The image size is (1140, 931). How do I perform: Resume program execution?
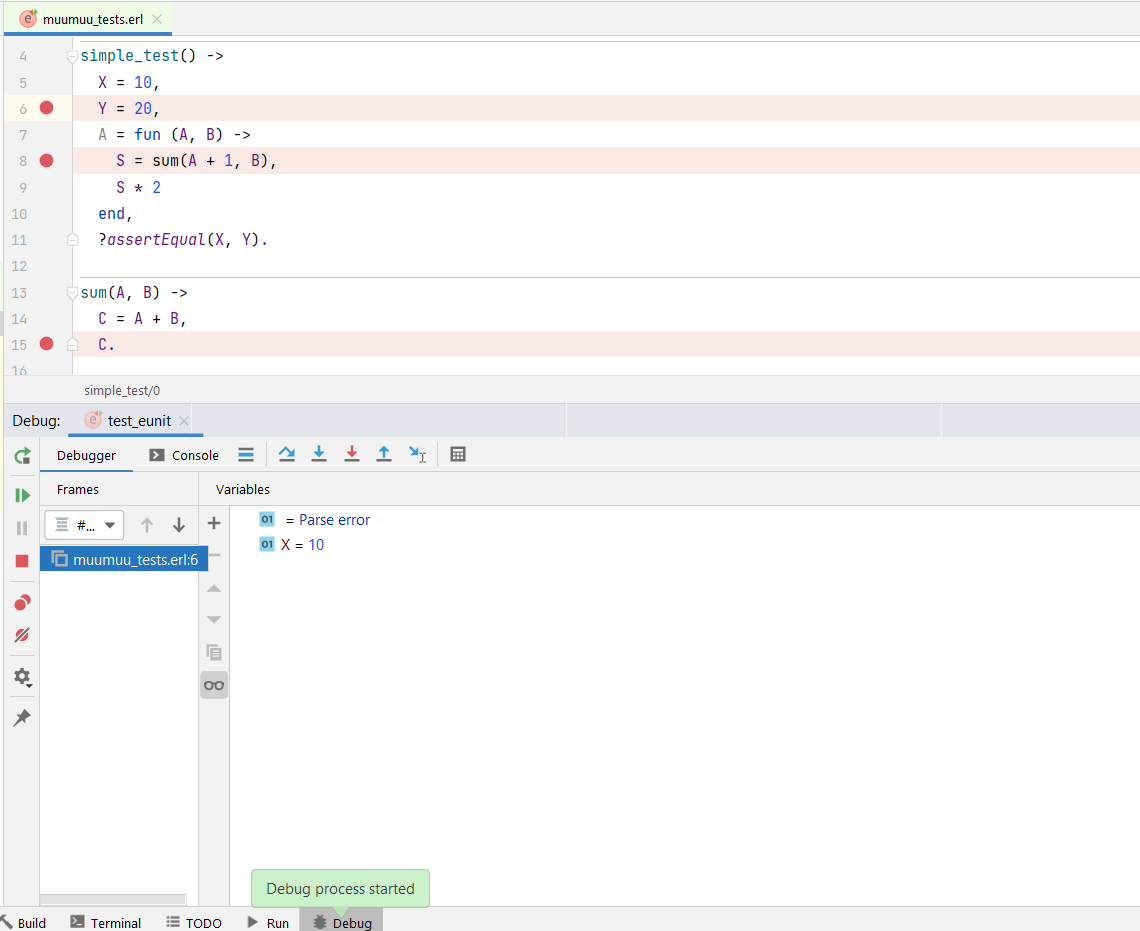[x=22, y=494]
